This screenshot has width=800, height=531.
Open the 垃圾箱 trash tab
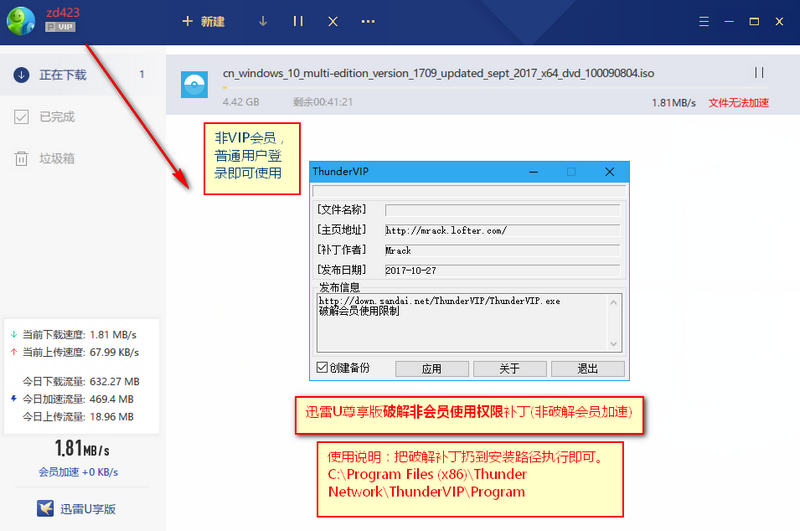[x=56, y=158]
